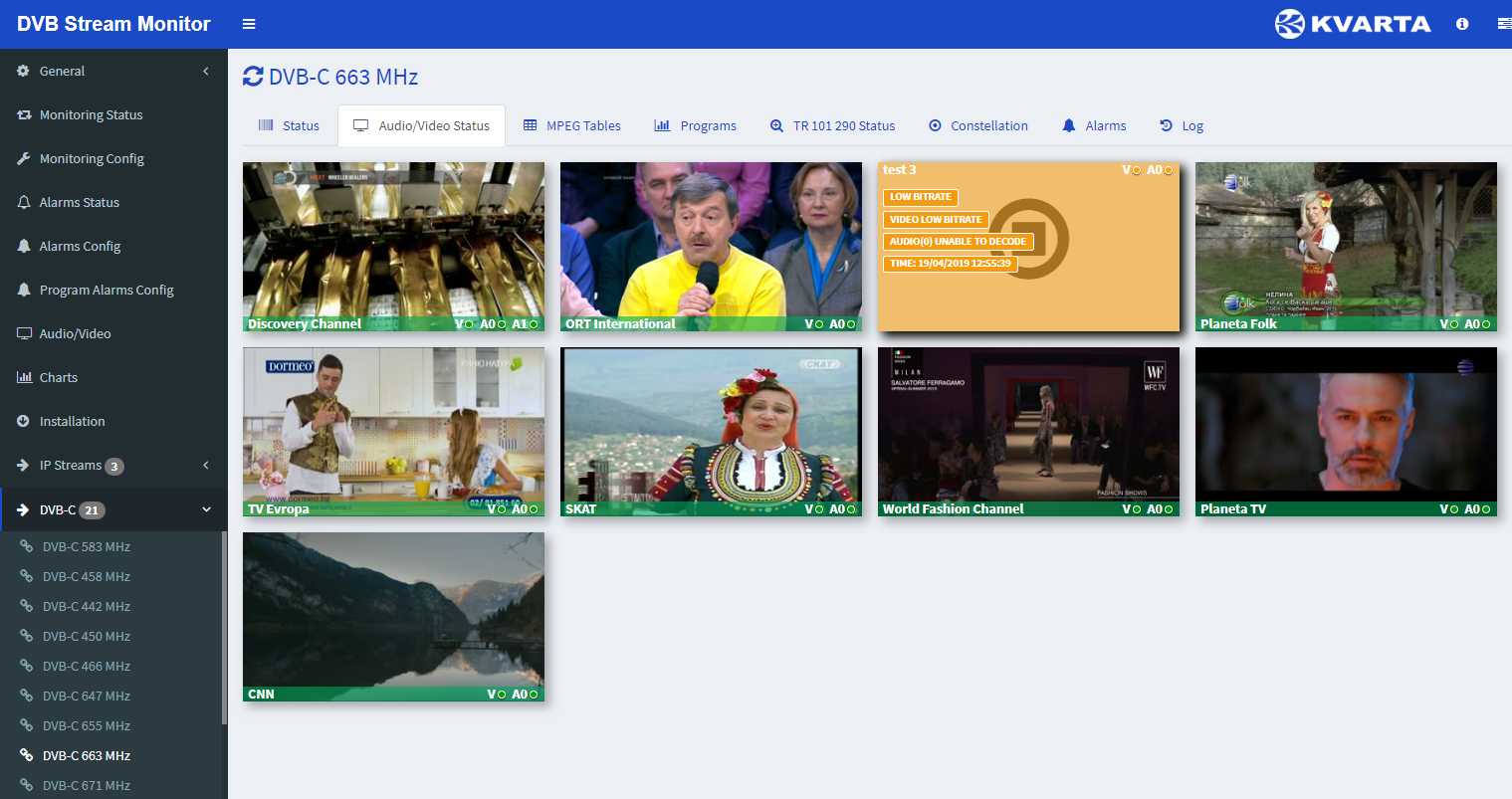Click the solid bell icon for Alarms Config
Screen dimensions: 1512x799
click(x=24, y=246)
